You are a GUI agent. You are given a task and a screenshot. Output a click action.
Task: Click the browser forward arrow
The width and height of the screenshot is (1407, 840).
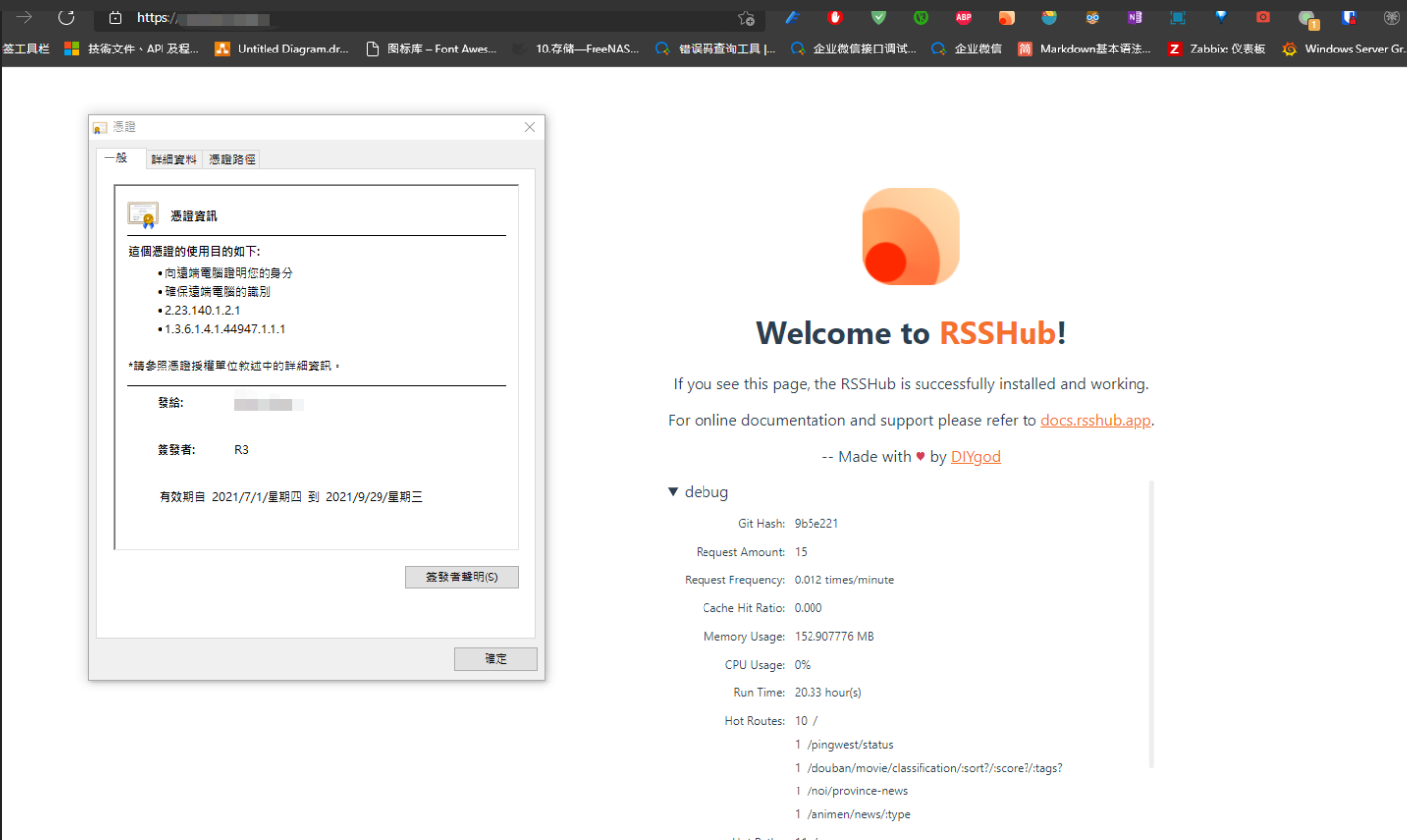(x=24, y=17)
